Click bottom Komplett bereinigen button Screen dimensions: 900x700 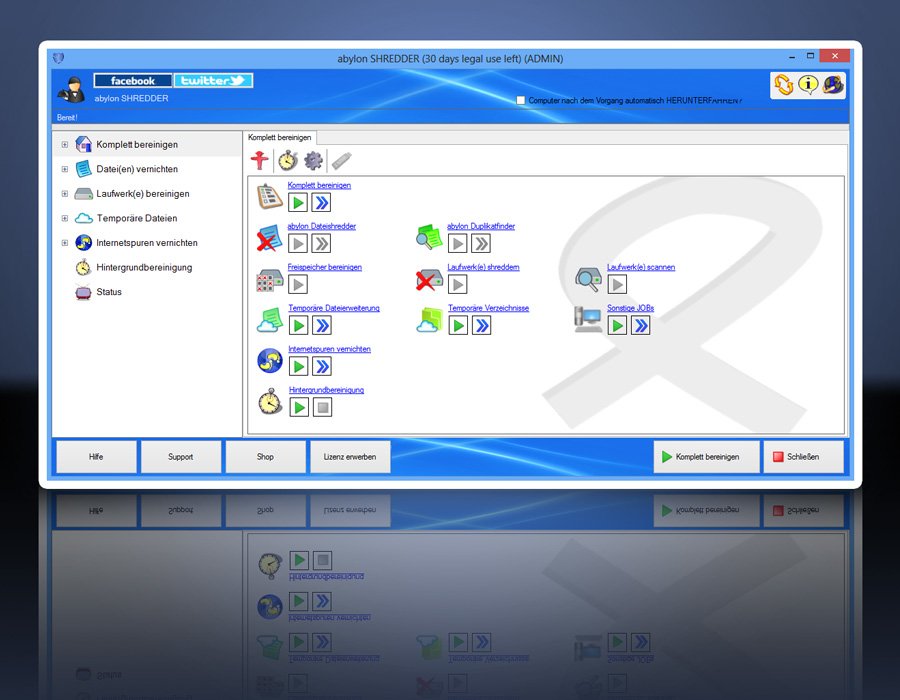tap(707, 457)
